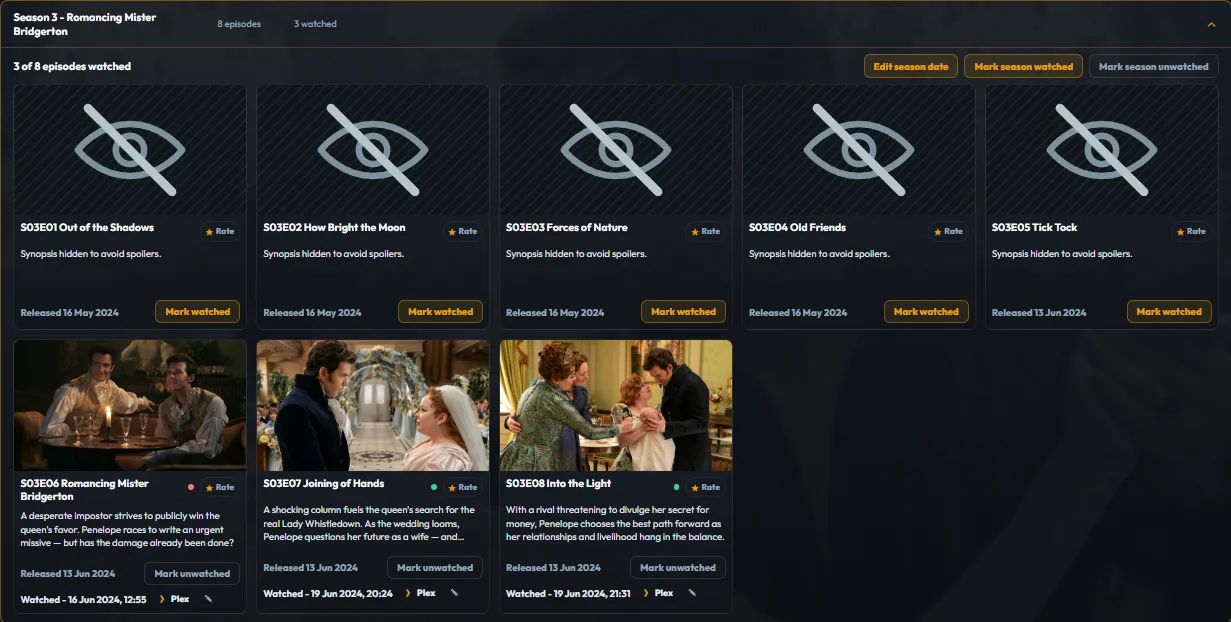Click the '3 watched' header label
Screen dimensions: 1231x622
[315, 24]
